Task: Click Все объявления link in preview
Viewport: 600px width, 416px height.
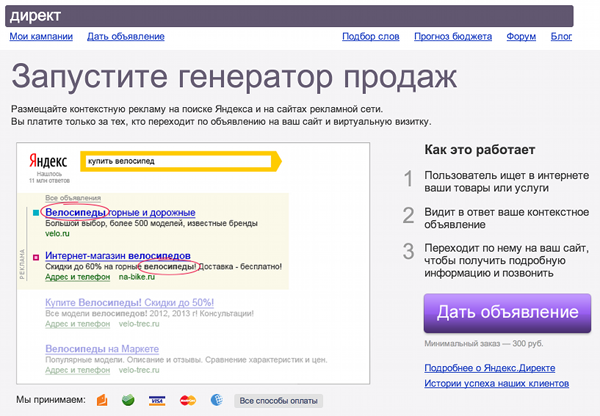Action: coord(73,198)
